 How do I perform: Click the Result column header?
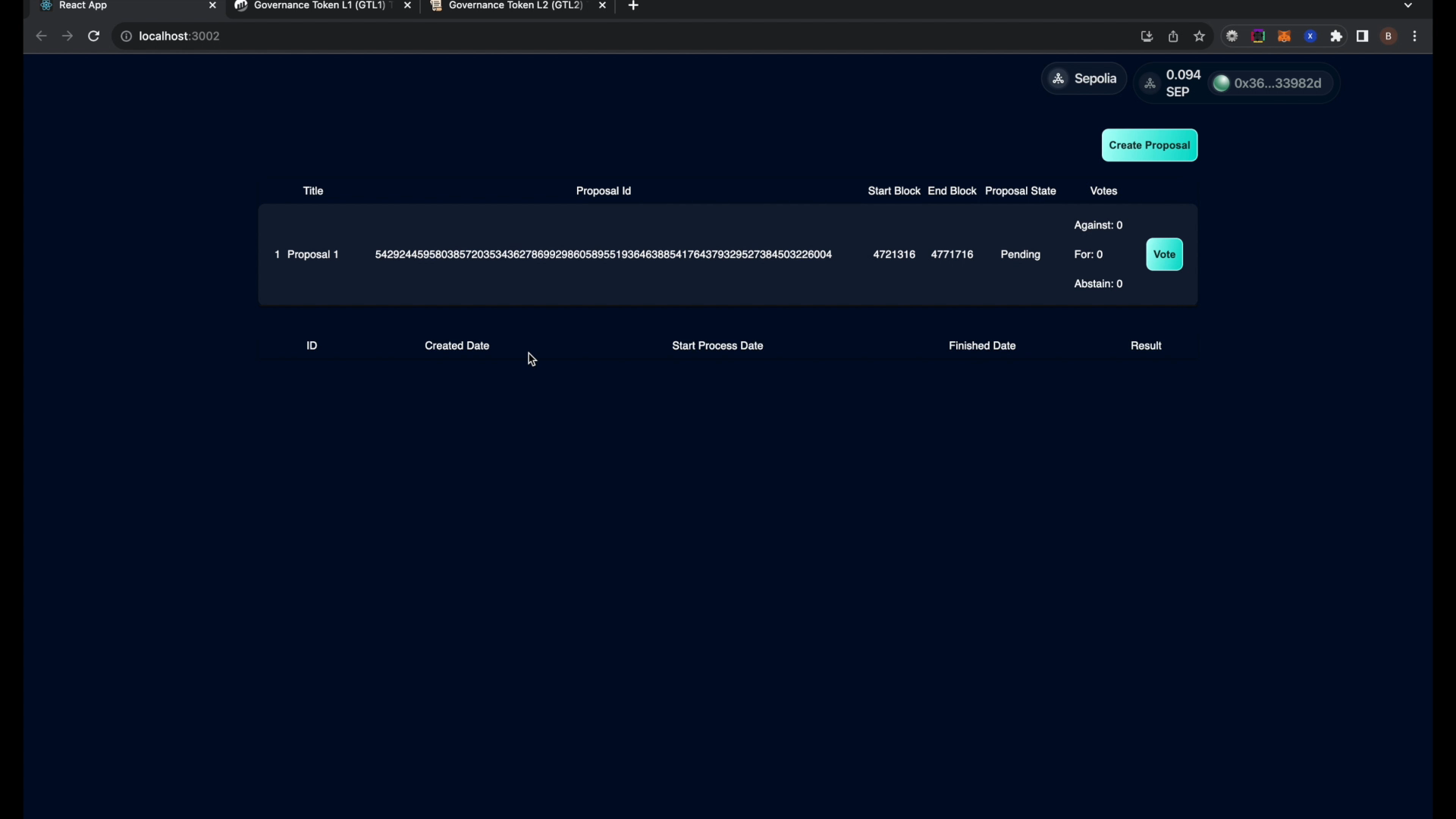(1146, 346)
